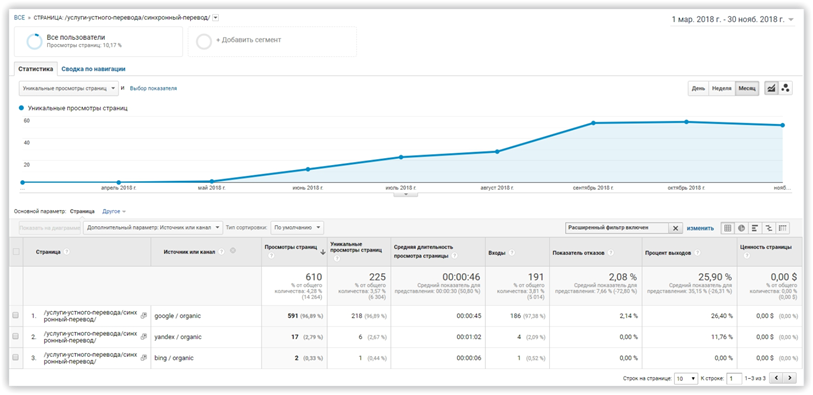The image size is (813, 395).
Task: Select the line chart type icon
Action: (x=771, y=89)
